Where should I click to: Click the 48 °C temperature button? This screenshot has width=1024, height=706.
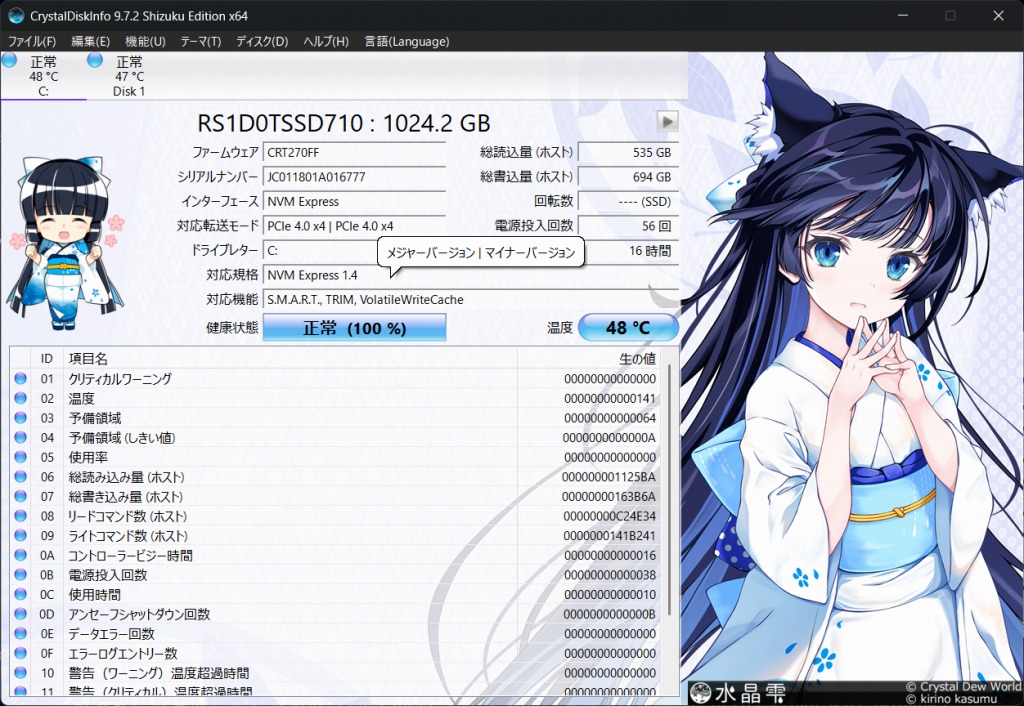[x=628, y=328]
